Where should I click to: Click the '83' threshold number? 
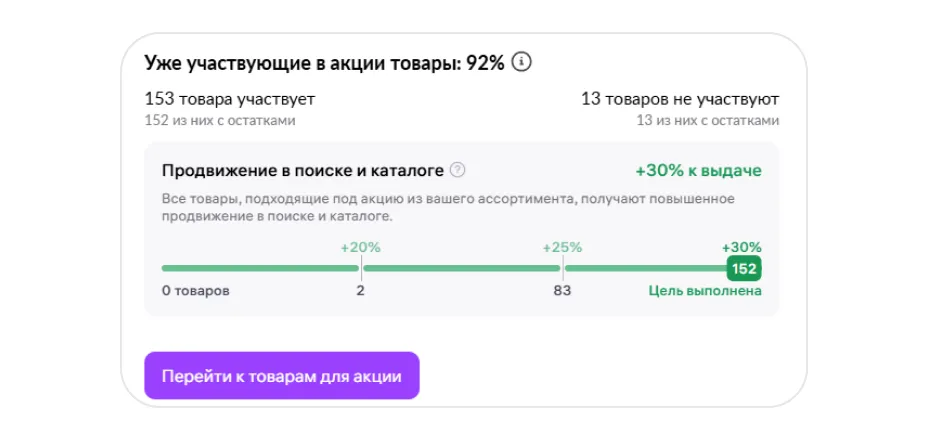562,291
